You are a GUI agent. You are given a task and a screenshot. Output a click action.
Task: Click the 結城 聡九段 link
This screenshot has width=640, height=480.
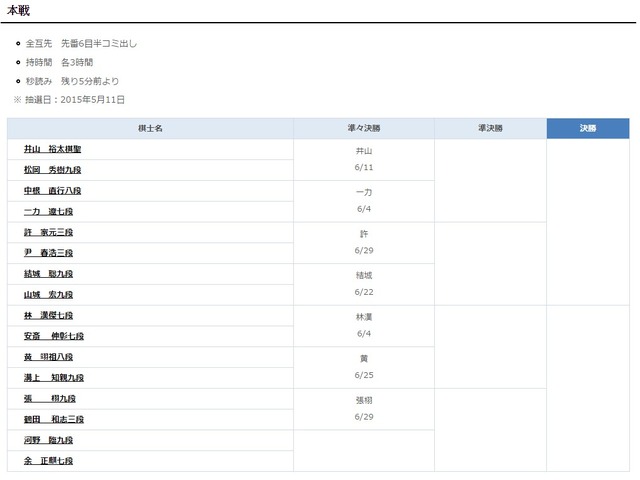(x=49, y=274)
